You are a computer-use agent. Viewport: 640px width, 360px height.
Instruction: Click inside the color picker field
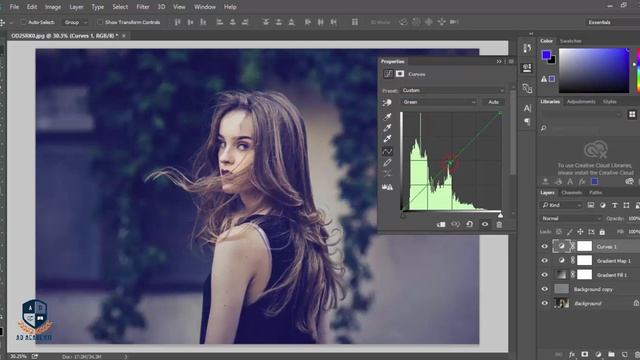tap(593, 70)
